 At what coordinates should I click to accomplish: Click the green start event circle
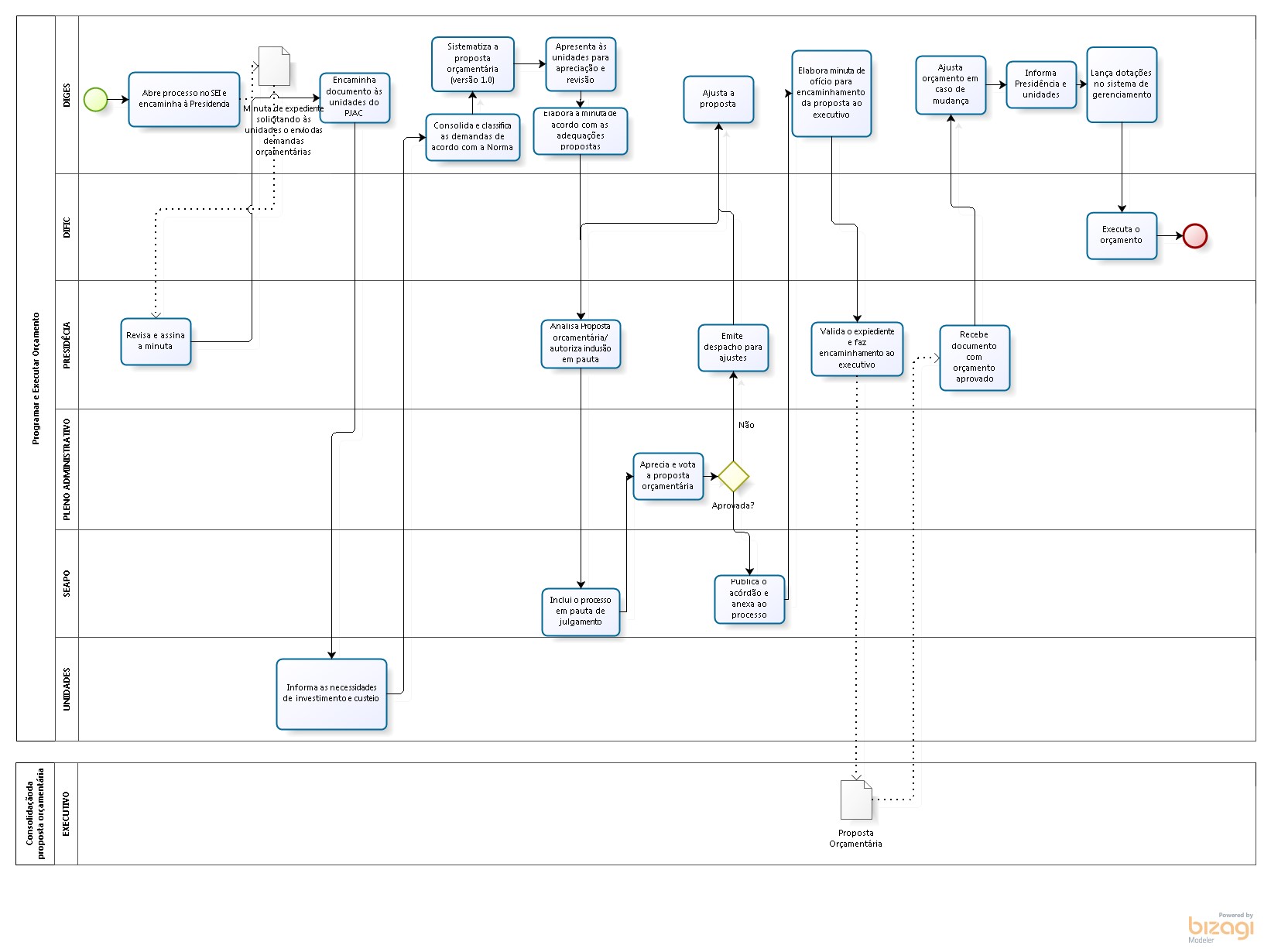pos(95,100)
